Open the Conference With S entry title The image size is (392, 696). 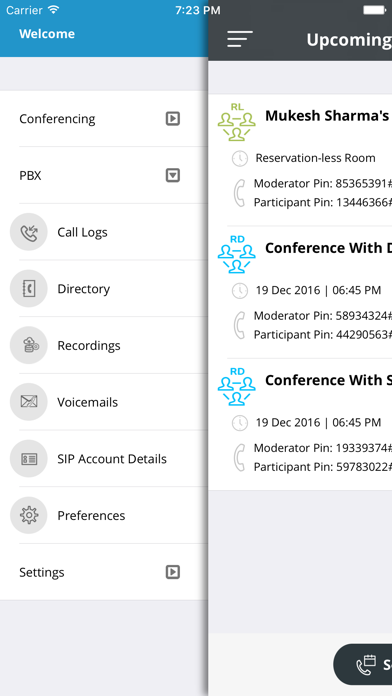tap(328, 380)
